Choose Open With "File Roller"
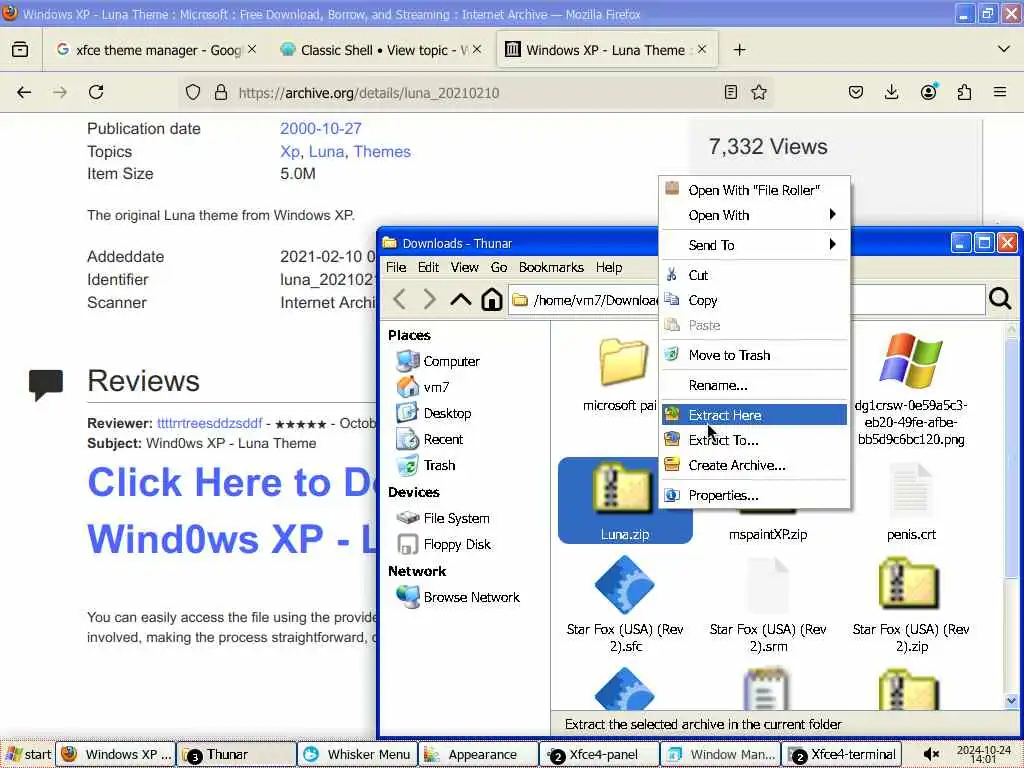The width and height of the screenshot is (1024, 768). [x=754, y=190]
